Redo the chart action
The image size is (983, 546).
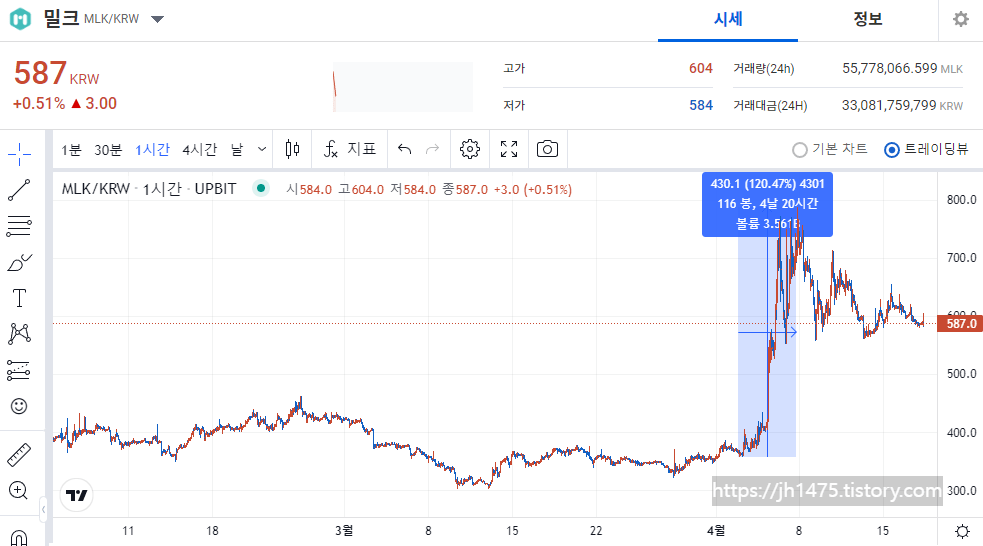433,149
